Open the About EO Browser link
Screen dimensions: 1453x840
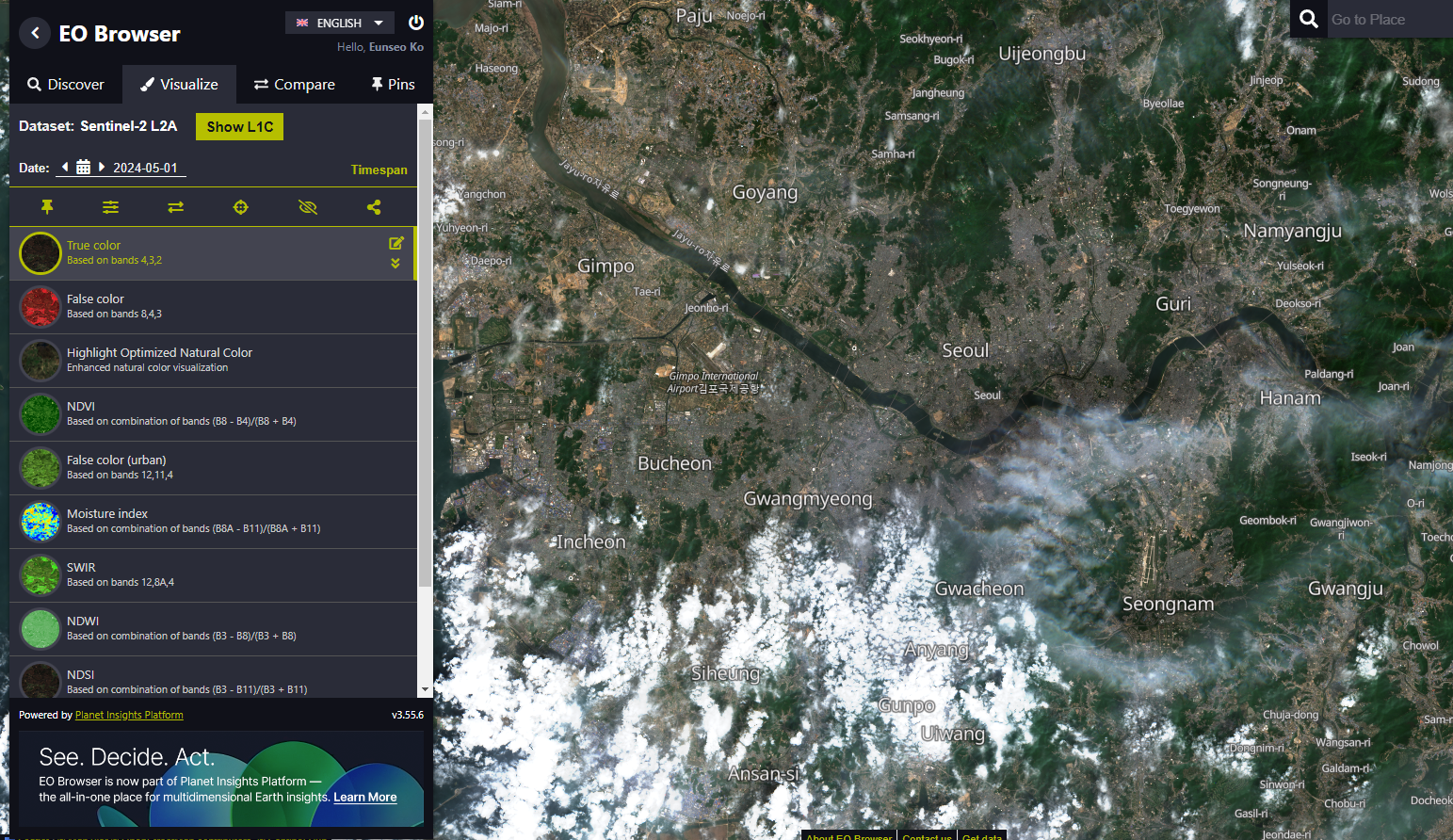(848, 836)
